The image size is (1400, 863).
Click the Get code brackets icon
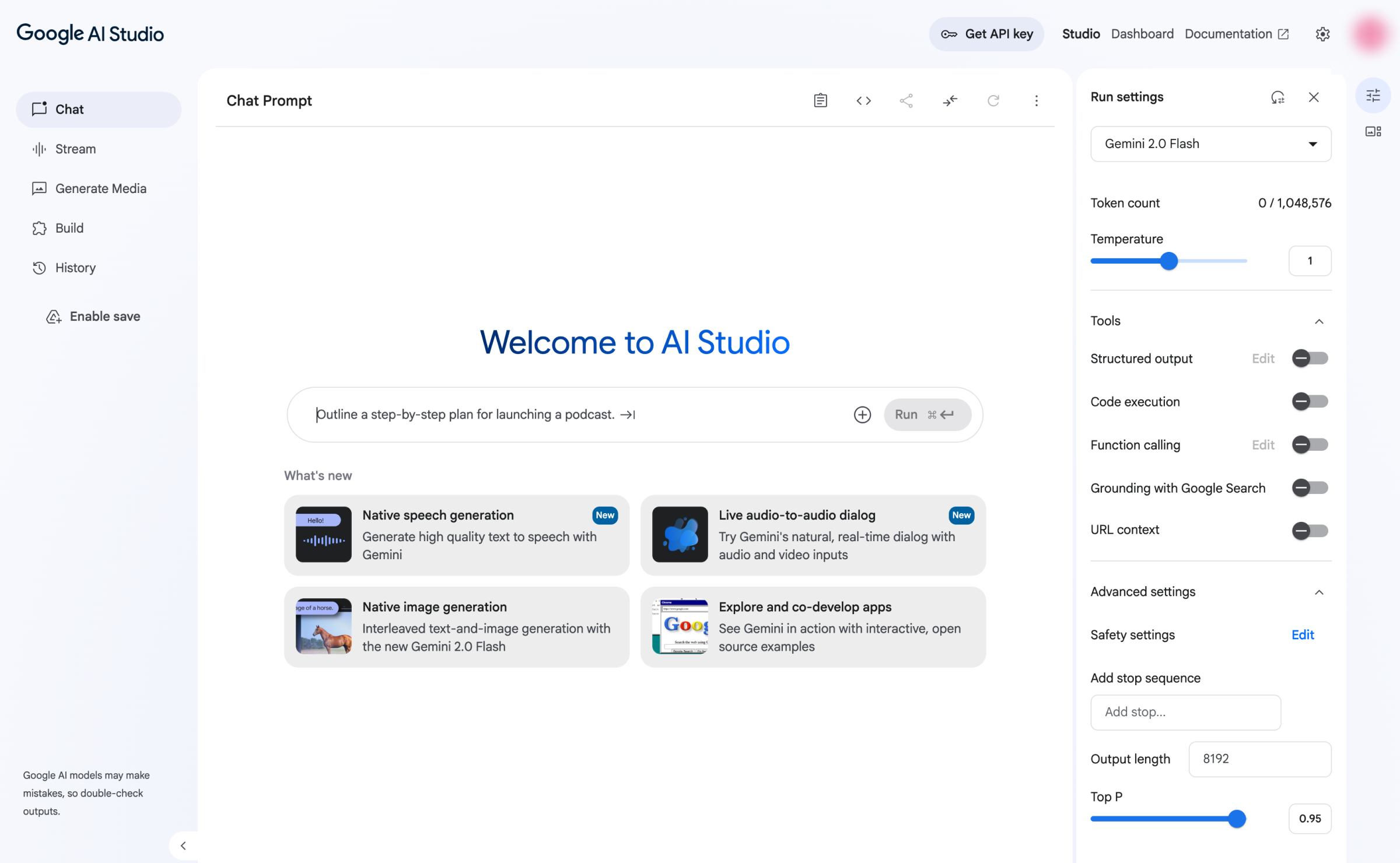click(x=863, y=101)
